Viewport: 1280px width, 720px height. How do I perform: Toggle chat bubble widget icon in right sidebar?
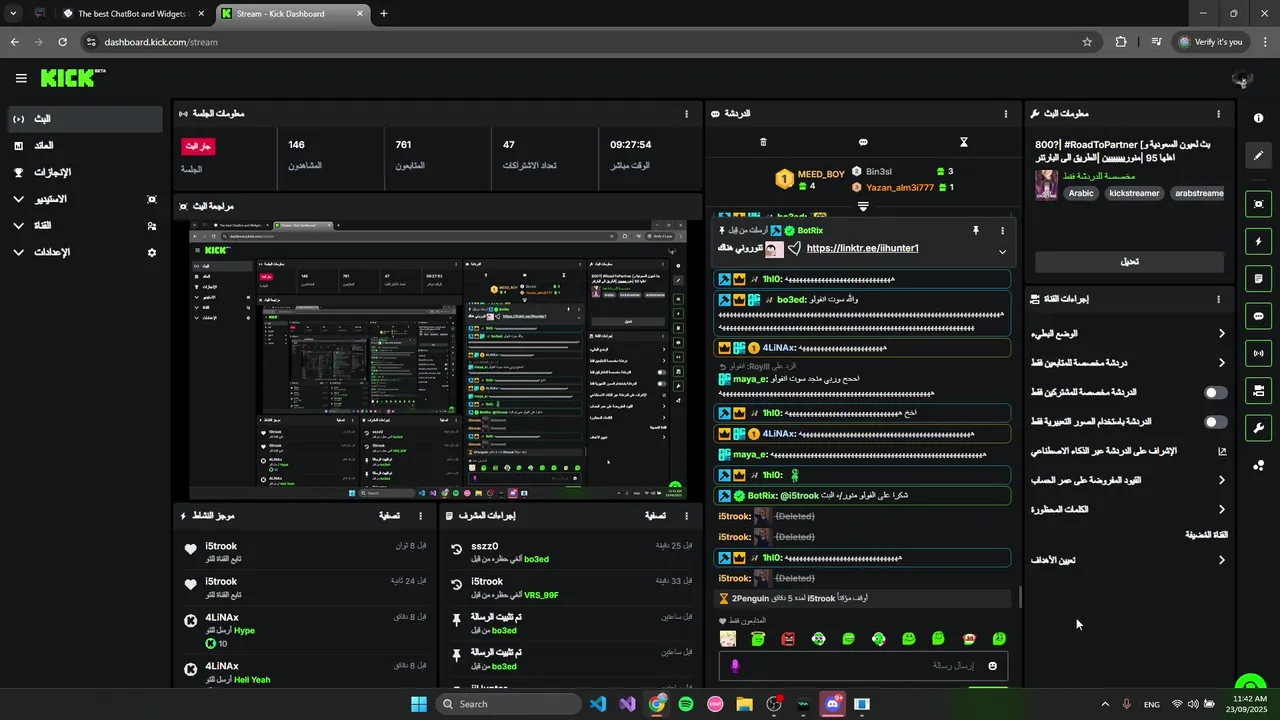point(1258,316)
